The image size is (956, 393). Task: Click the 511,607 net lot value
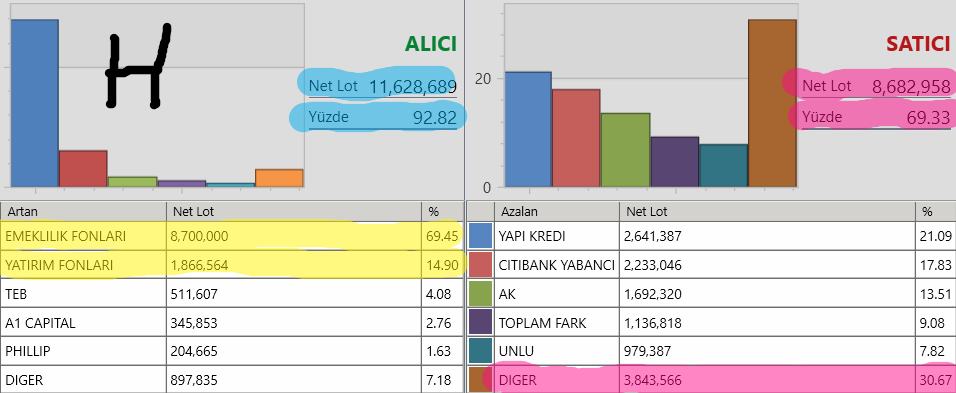coord(194,294)
